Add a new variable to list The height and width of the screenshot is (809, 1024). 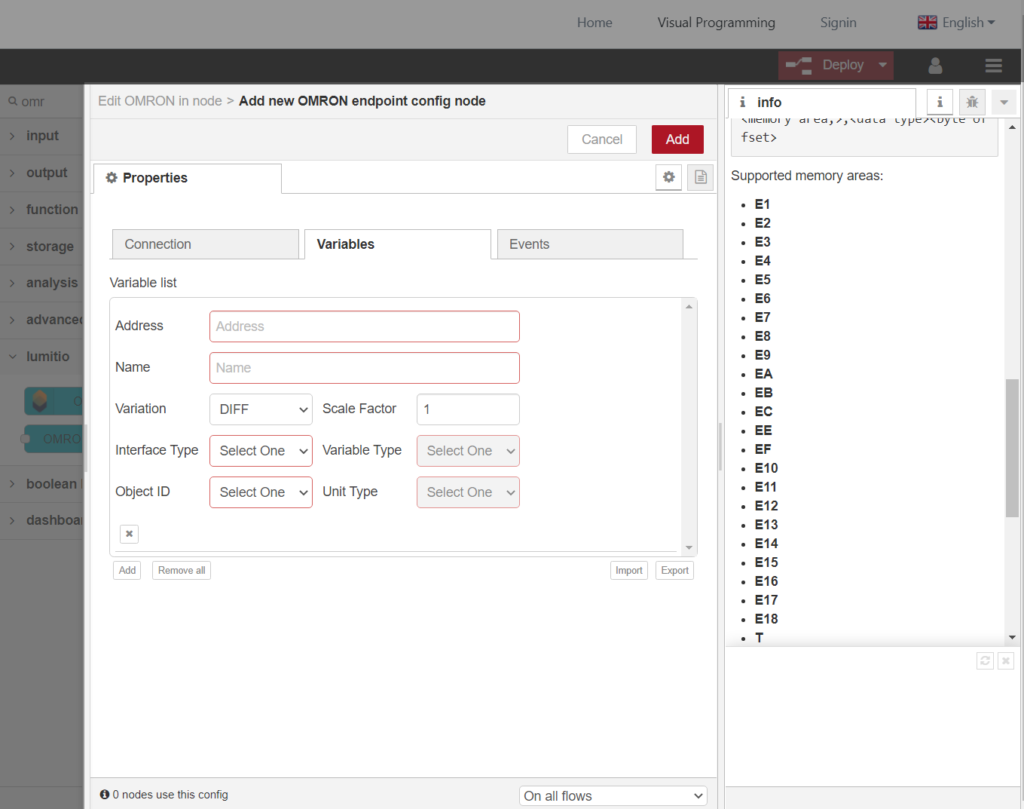[127, 570]
